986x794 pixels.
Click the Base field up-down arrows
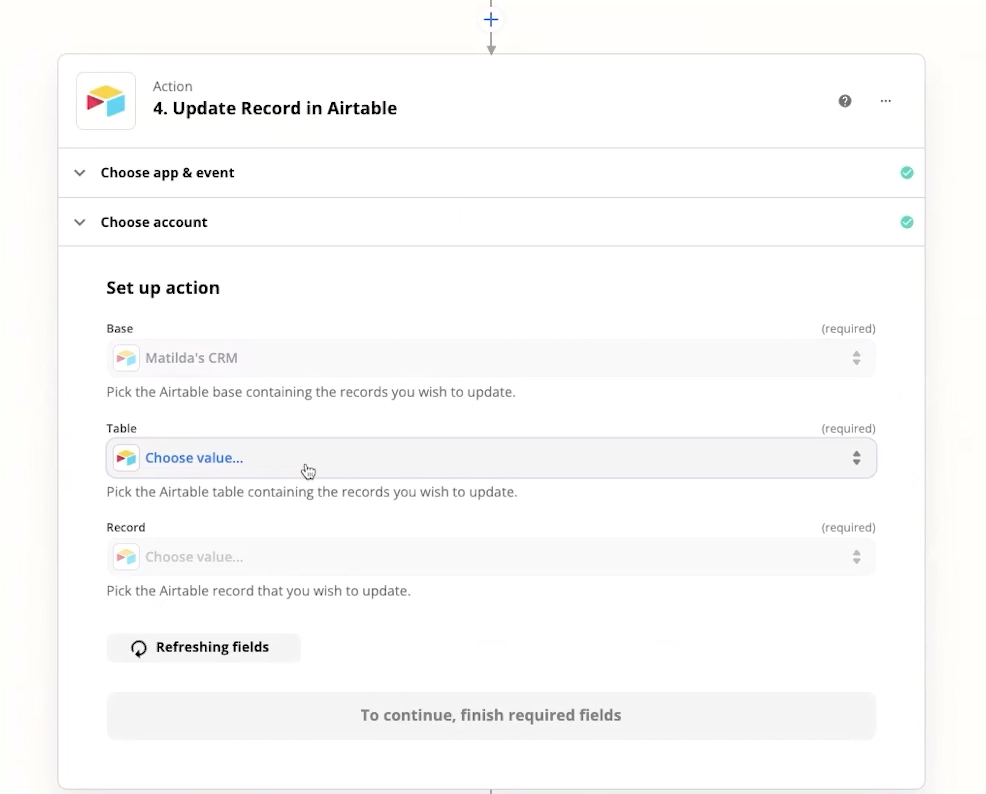tap(856, 358)
